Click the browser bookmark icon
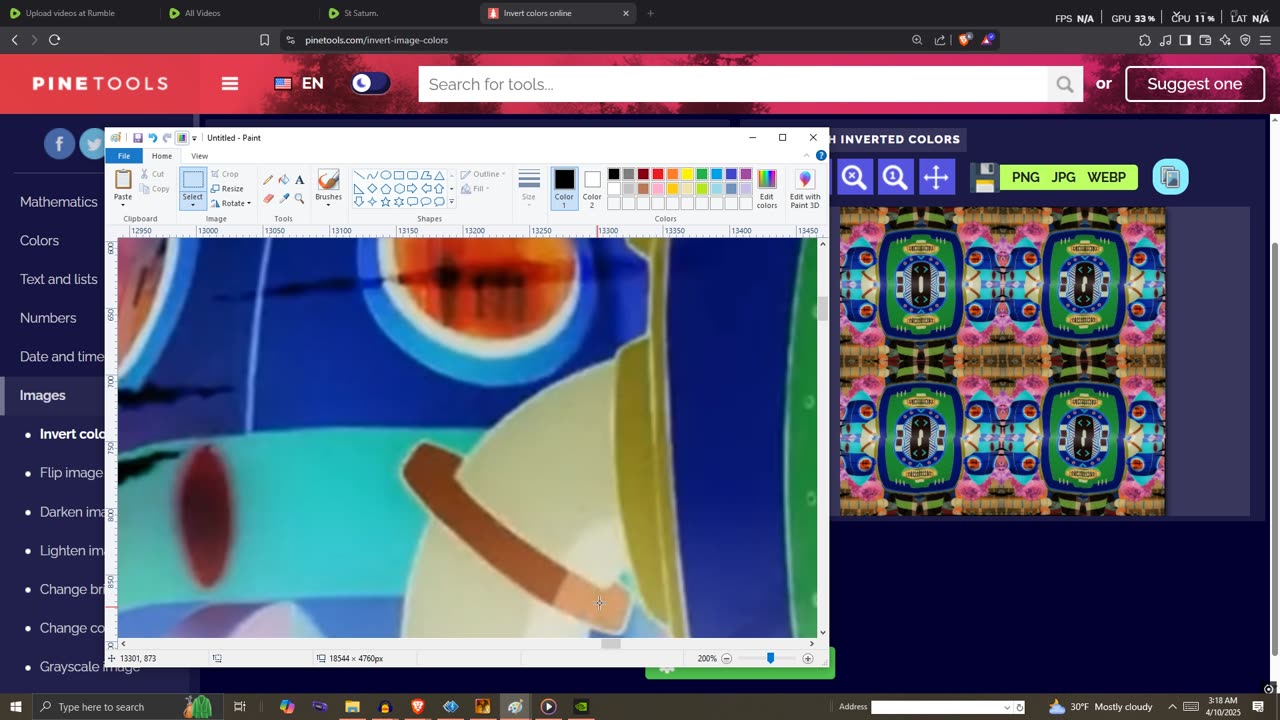Viewport: 1280px width, 720px height. click(x=264, y=40)
